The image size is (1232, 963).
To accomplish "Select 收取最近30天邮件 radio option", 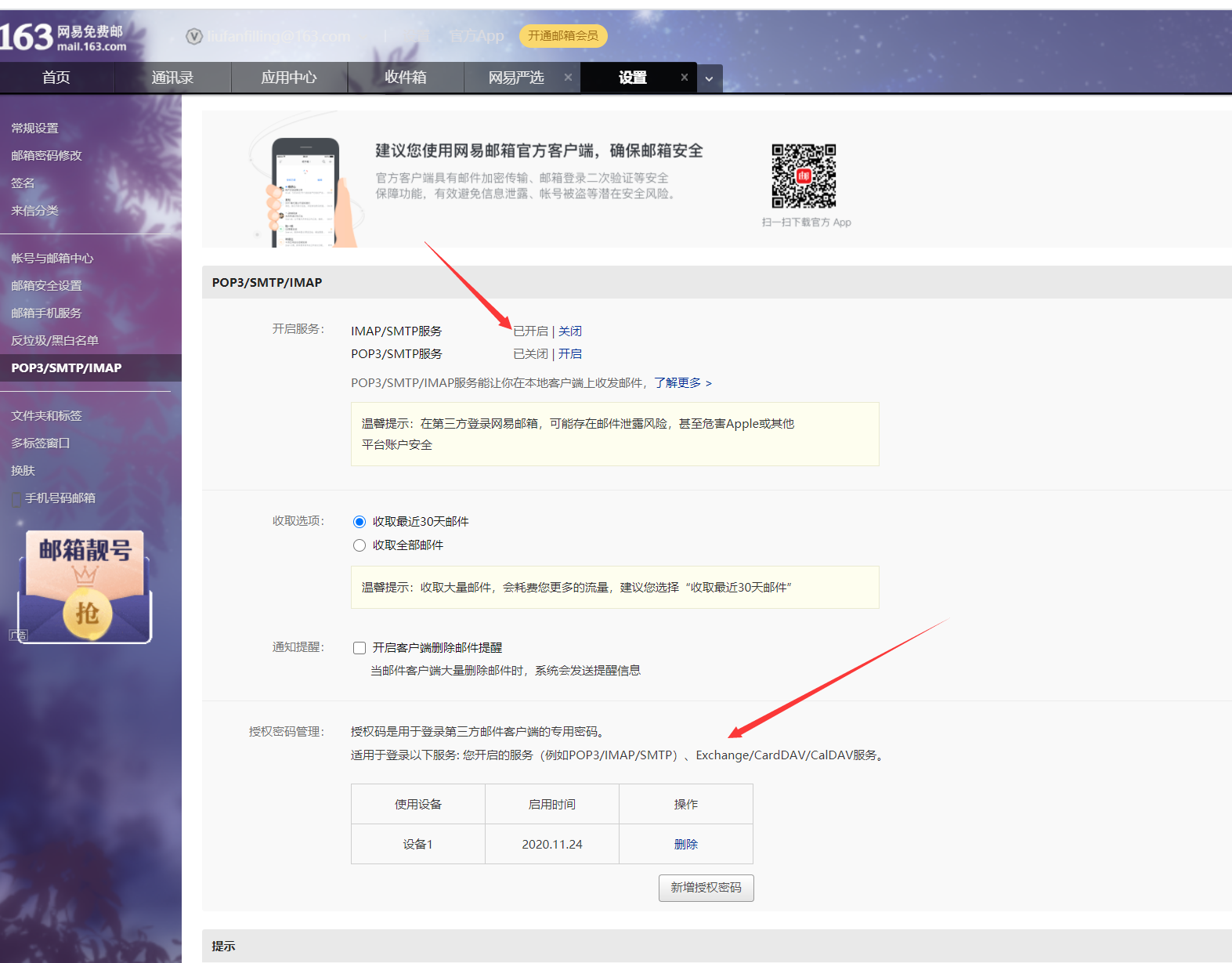I will tap(359, 522).
